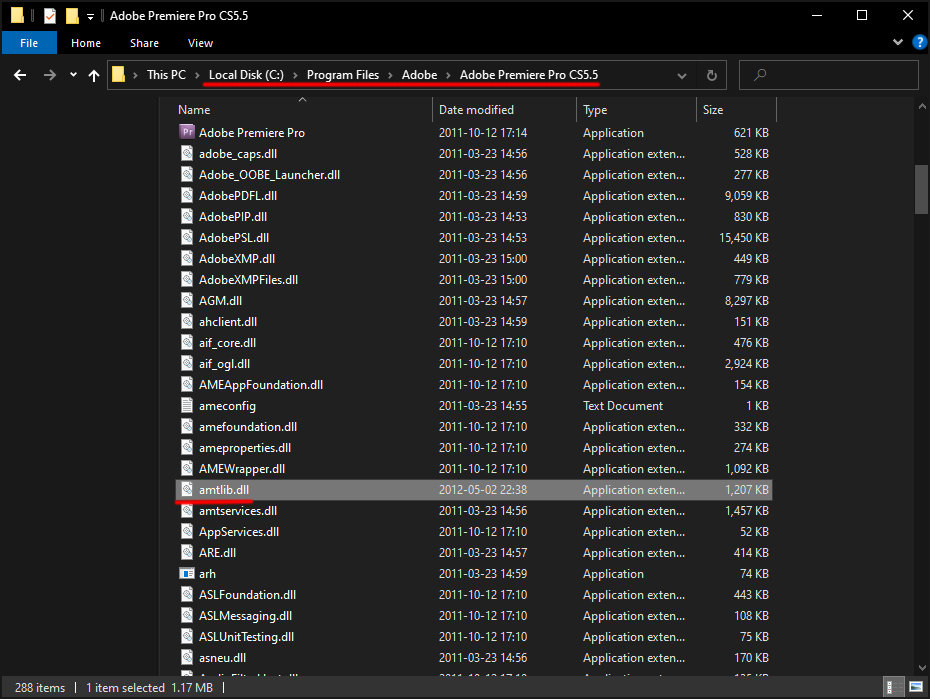This screenshot has height=699, width=930.
Task: Sort by Type column header
Action: (x=595, y=110)
